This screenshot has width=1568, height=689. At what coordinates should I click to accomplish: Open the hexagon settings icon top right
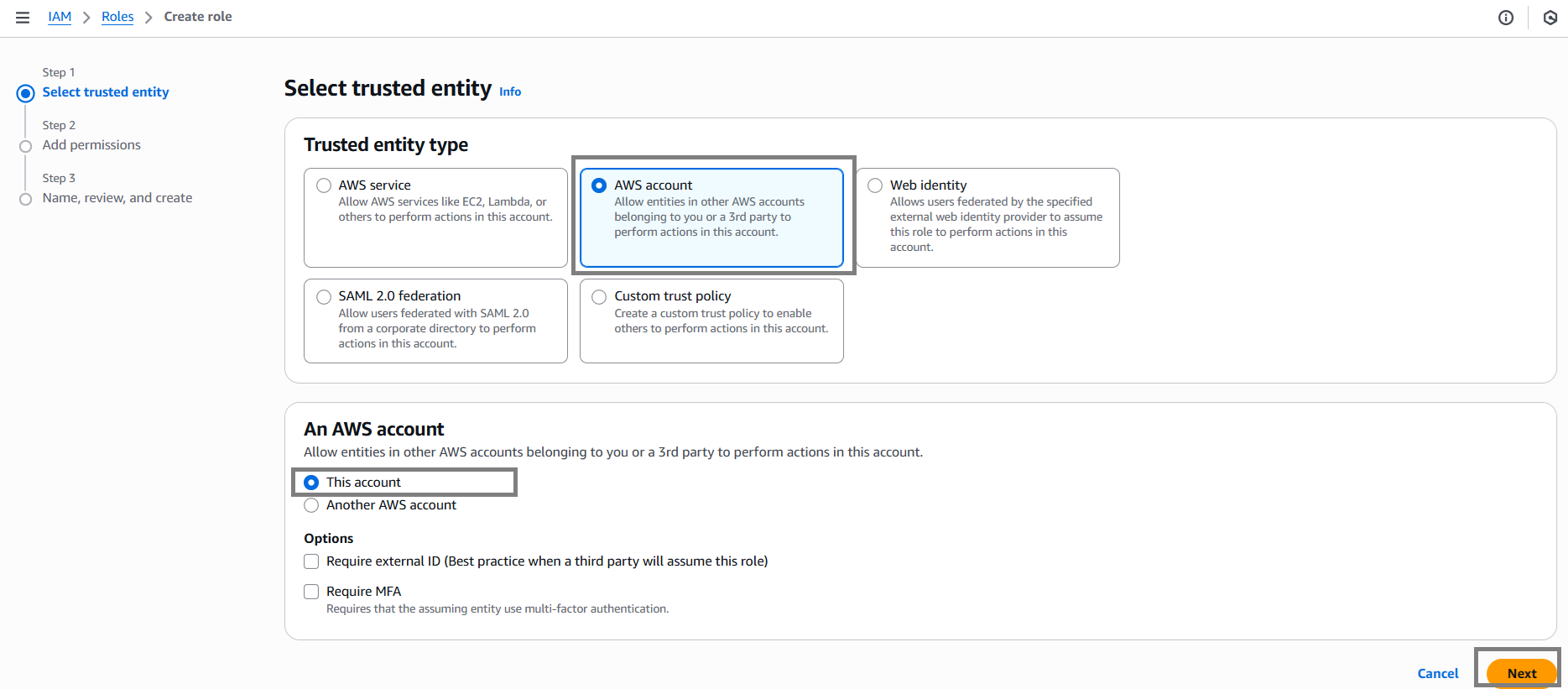(x=1550, y=18)
